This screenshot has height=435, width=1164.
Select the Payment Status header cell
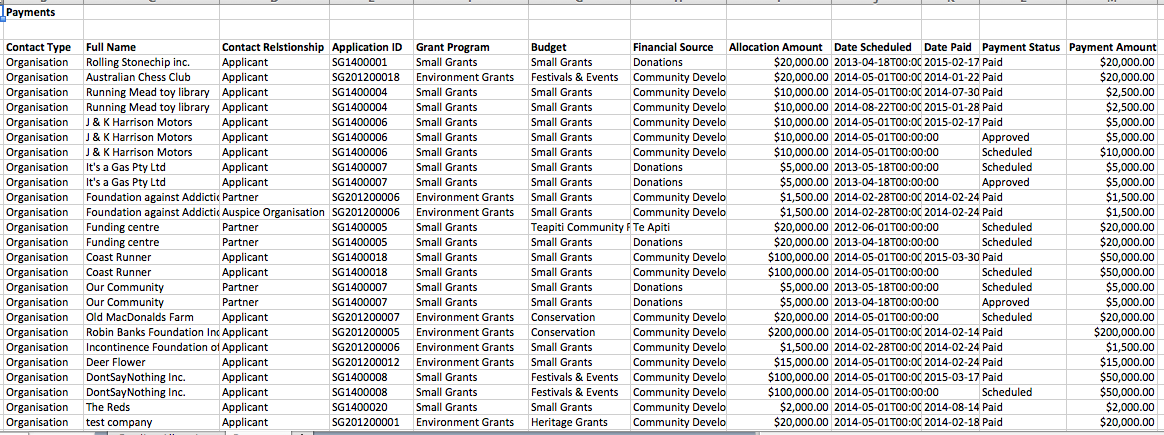tap(1021, 47)
